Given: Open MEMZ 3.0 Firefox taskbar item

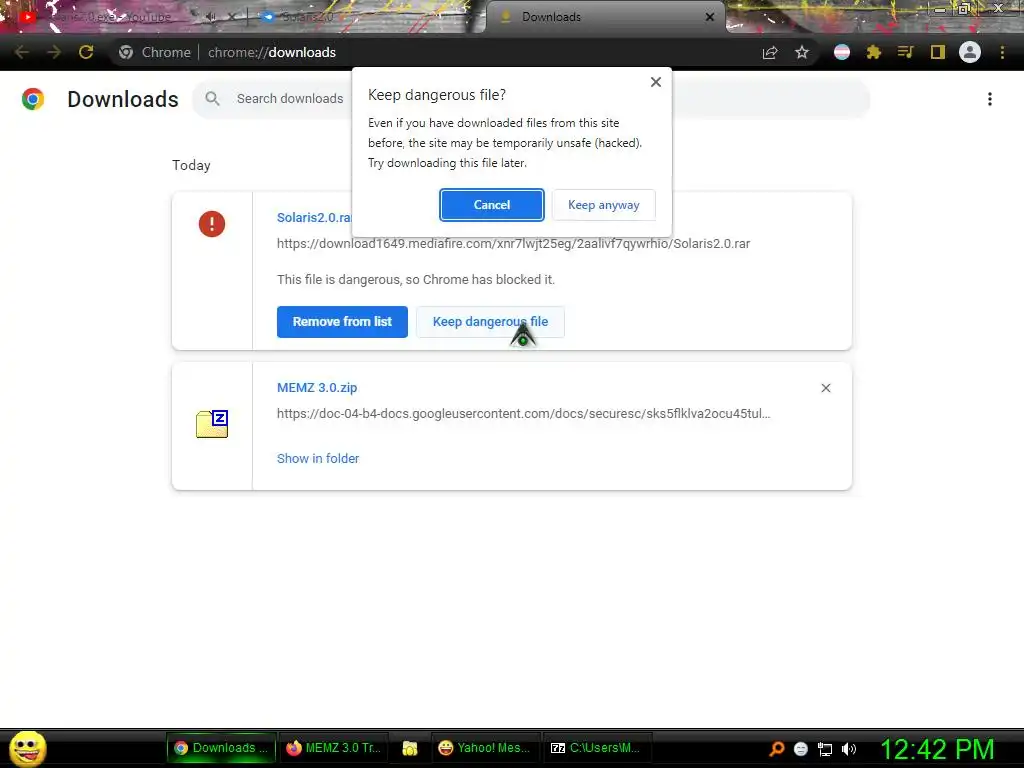Looking at the screenshot, I should point(334,748).
